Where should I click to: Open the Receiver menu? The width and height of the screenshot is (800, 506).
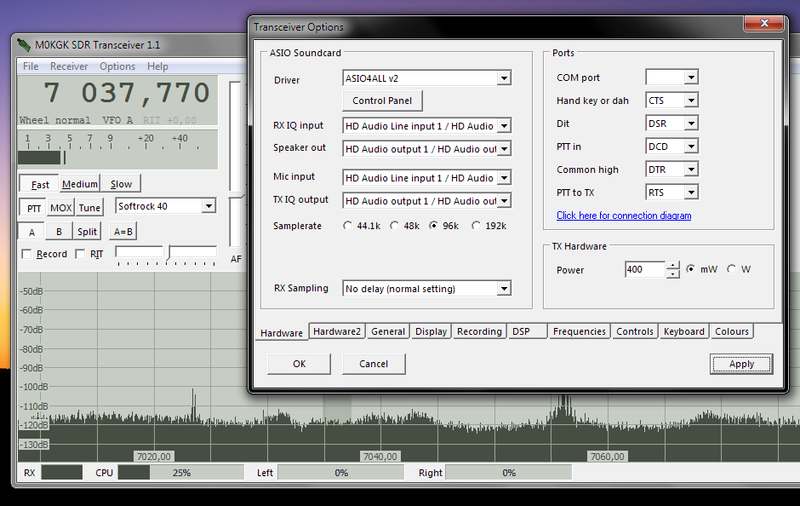(x=69, y=66)
